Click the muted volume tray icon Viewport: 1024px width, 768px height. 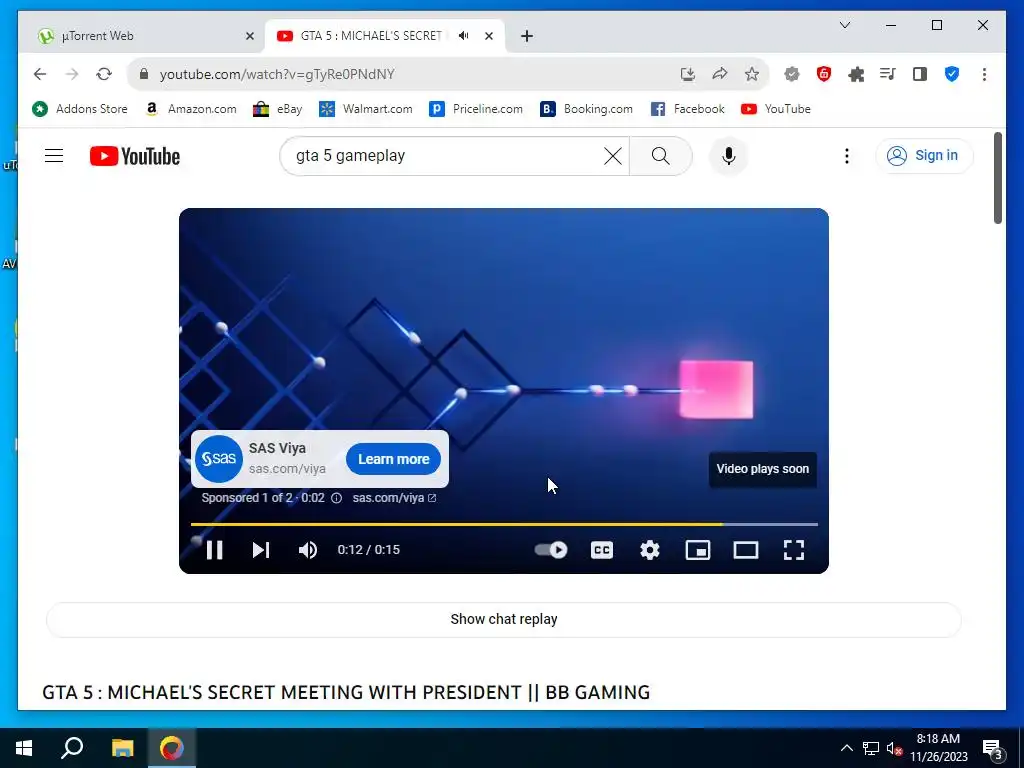(894, 748)
